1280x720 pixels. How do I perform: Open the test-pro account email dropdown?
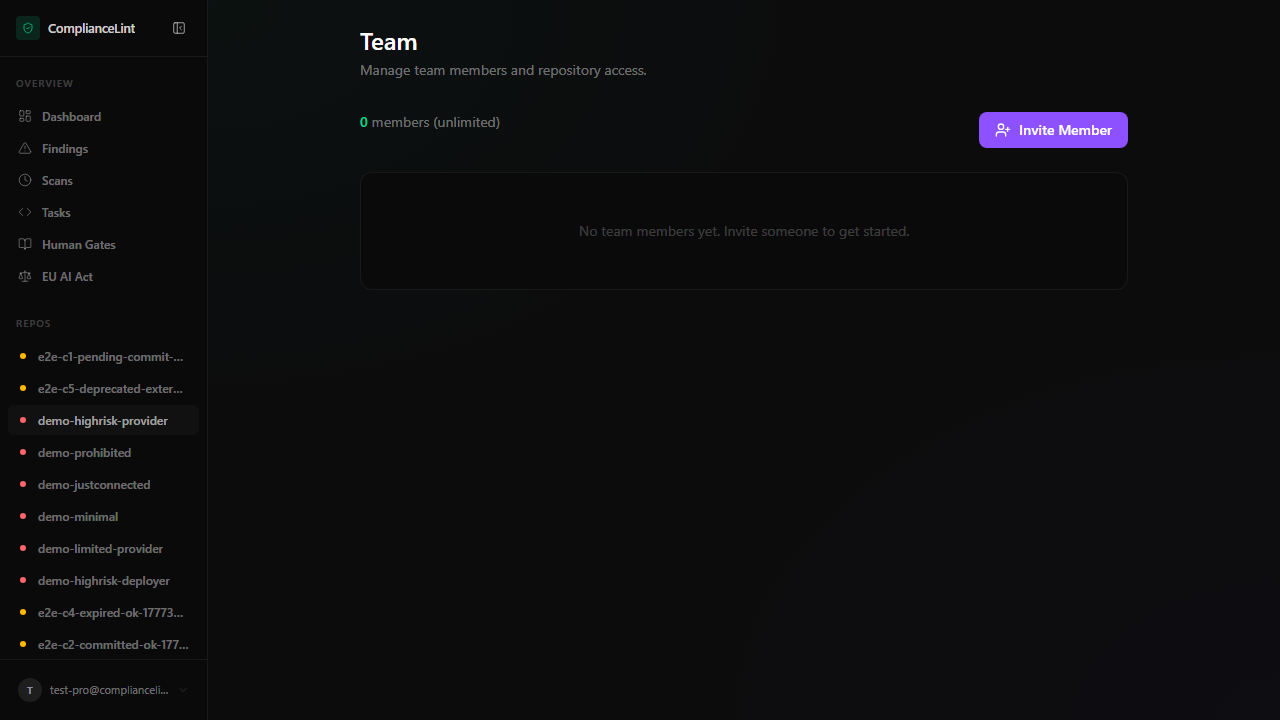[109, 690]
